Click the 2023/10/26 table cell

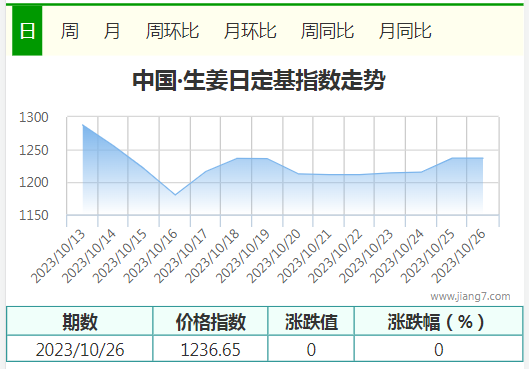[x=80, y=349]
